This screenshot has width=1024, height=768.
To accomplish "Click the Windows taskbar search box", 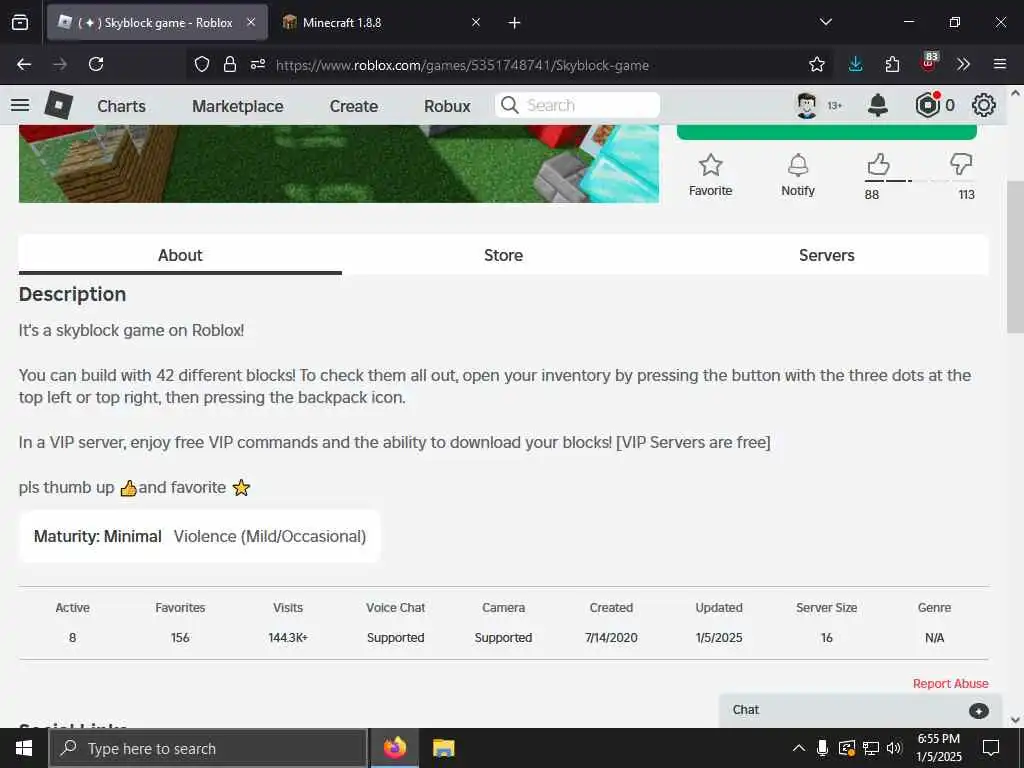I will pos(208,748).
